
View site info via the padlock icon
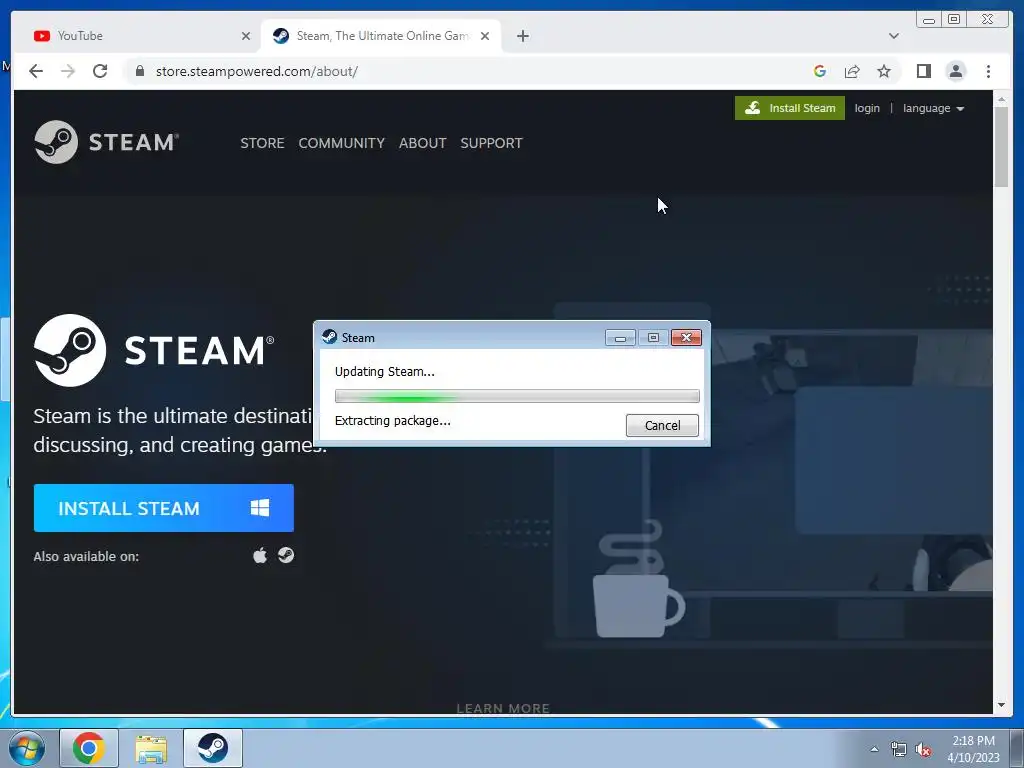tap(139, 71)
